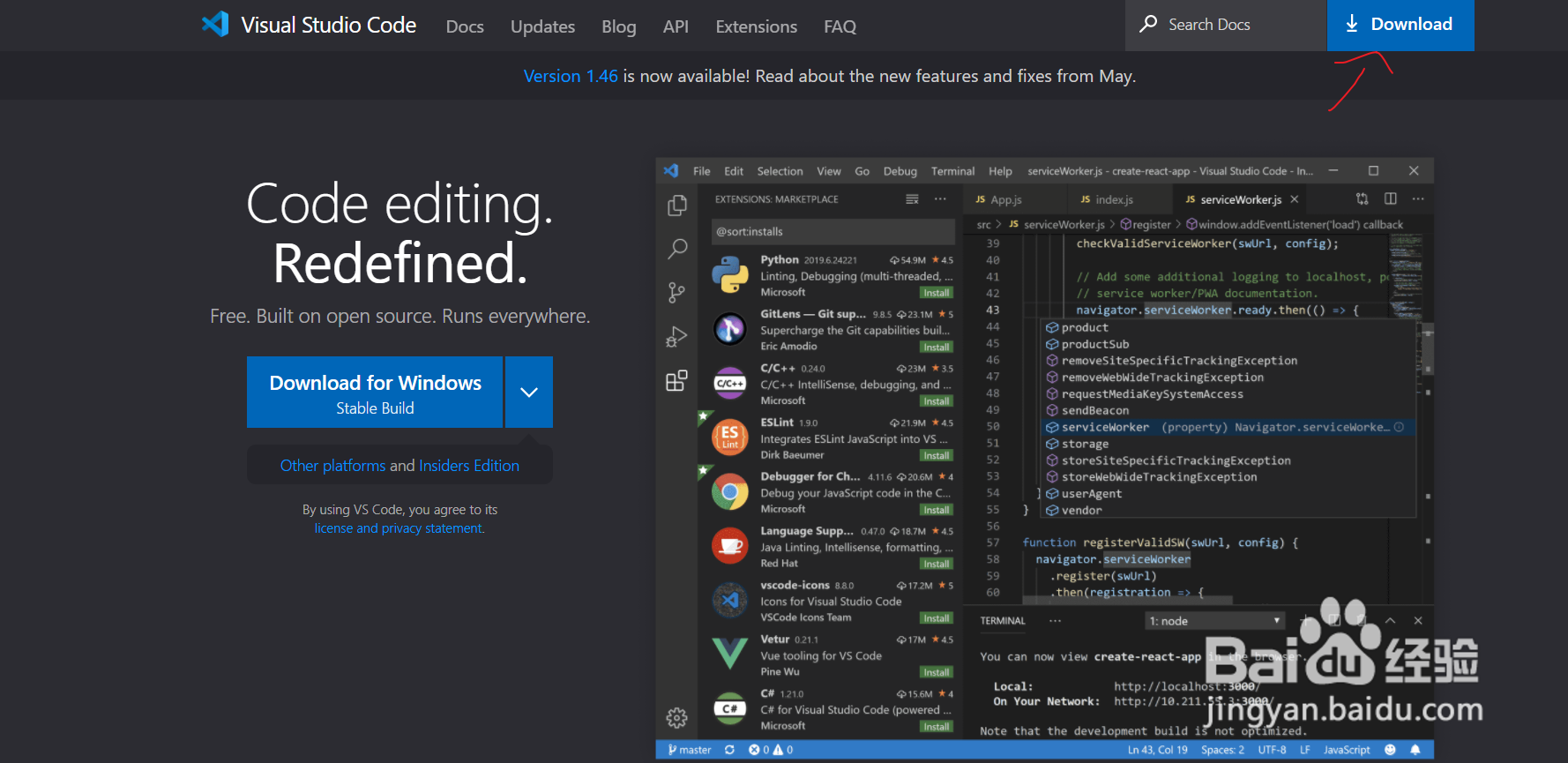Click the marketplace filter lines icon
The width and height of the screenshot is (1568, 763).
tap(912, 199)
